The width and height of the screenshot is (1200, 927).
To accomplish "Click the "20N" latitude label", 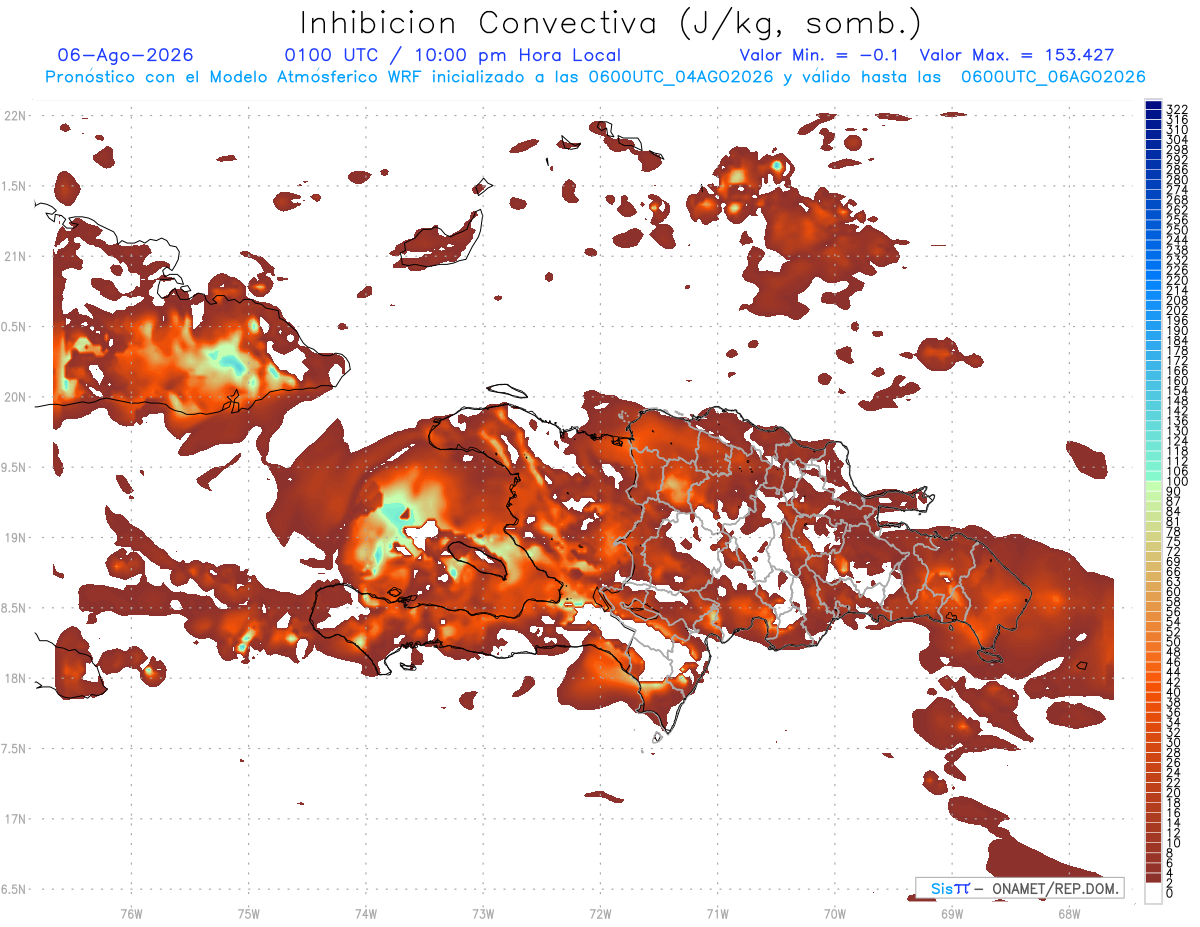I will tap(14, 397).
